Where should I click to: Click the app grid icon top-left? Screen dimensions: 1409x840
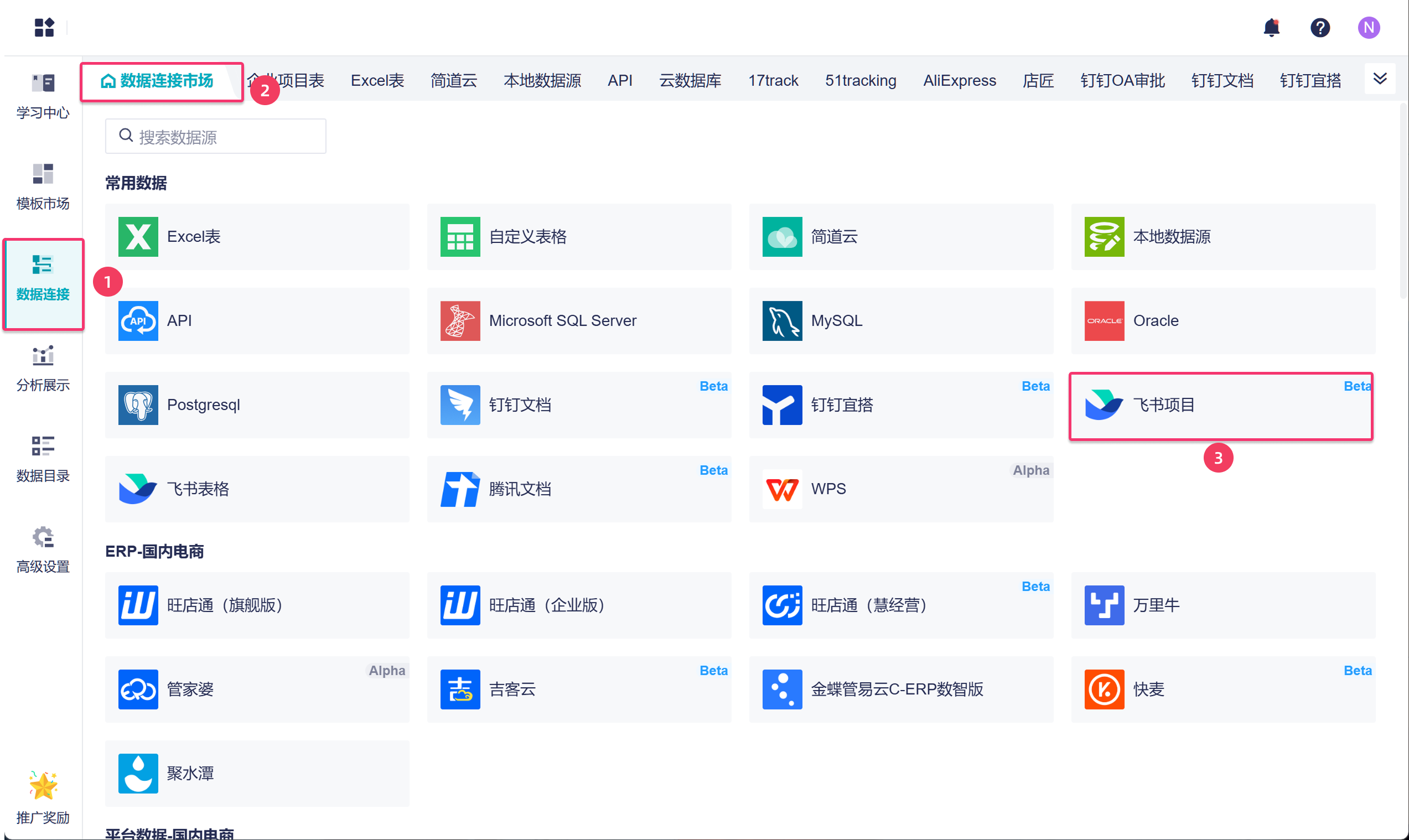point(44,27)
